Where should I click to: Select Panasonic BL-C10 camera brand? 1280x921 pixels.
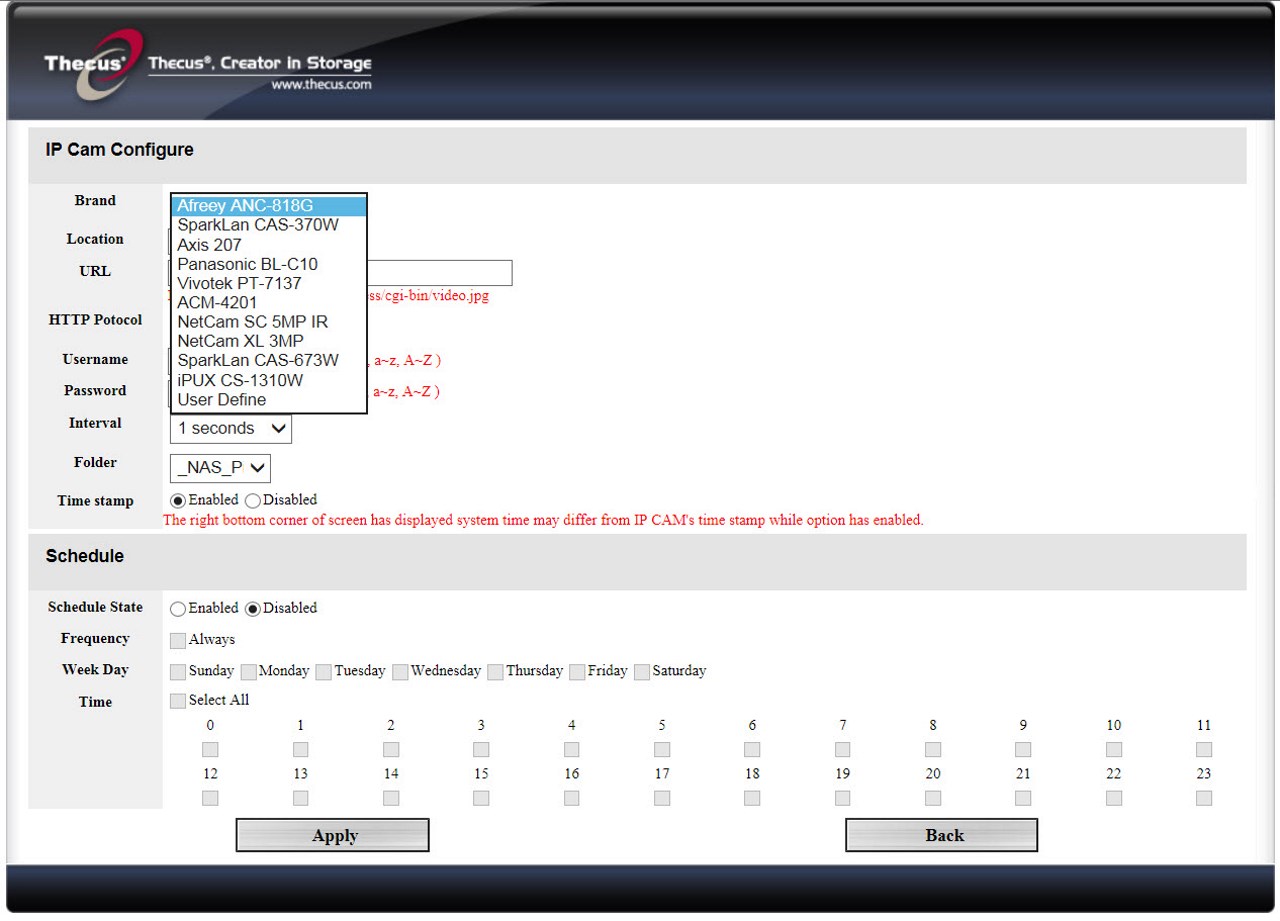tap(269, 264)
